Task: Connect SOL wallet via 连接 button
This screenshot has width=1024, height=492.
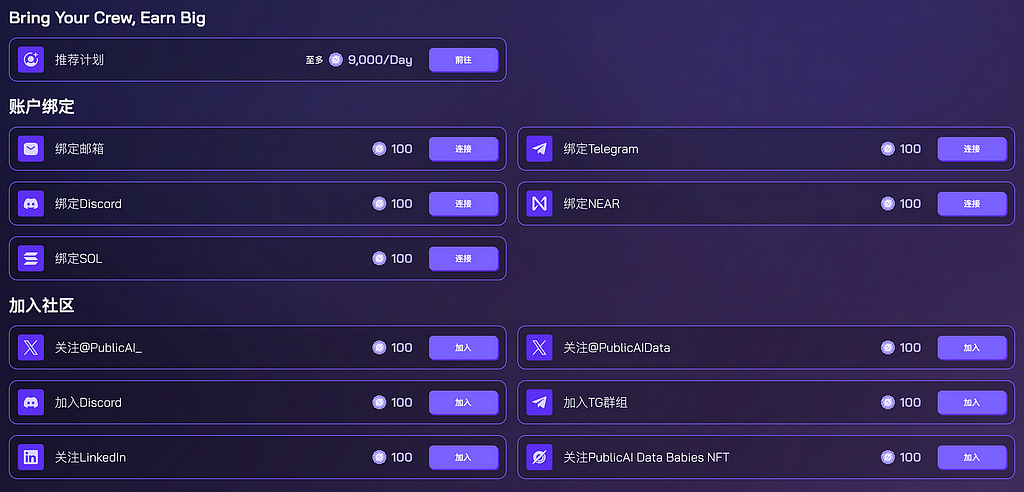Action: [x=464, y=259]
